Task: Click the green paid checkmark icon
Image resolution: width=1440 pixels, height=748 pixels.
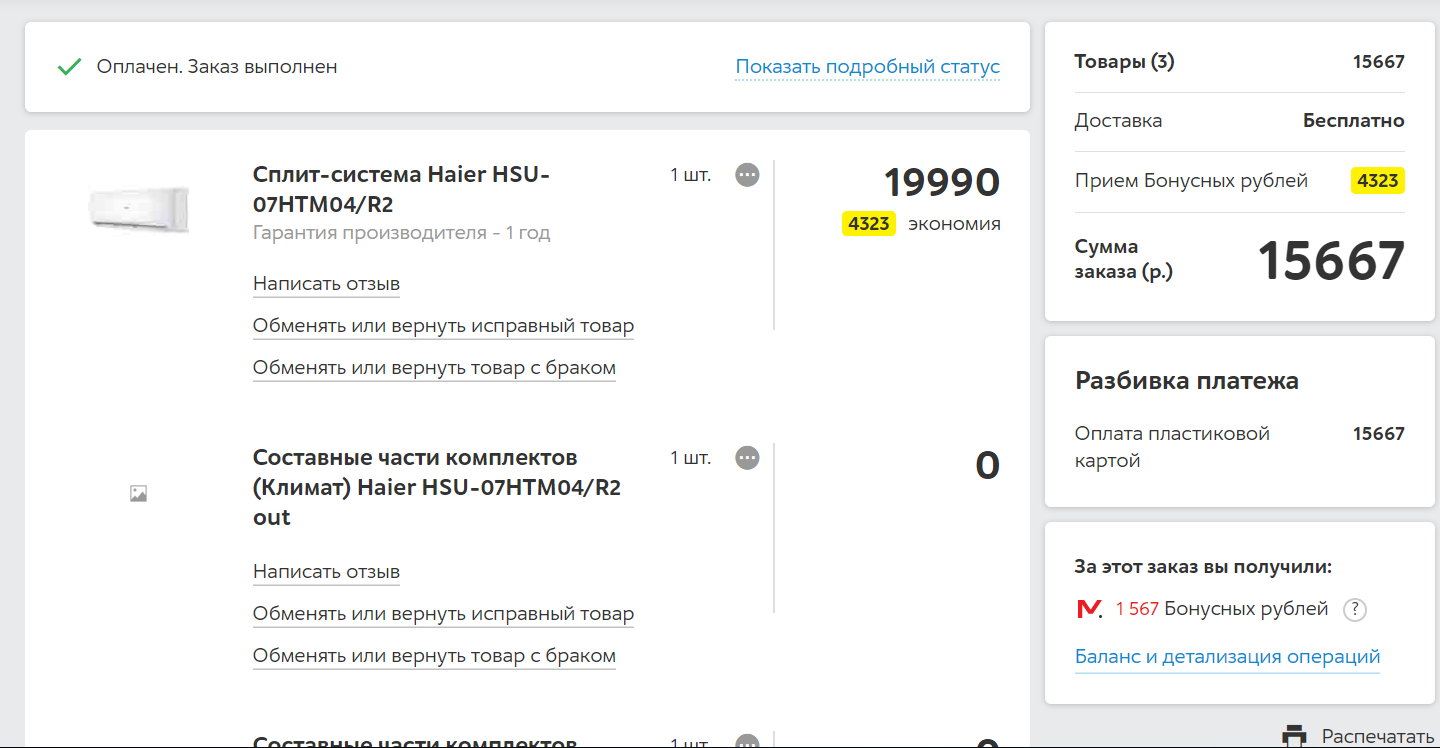Action: pyautogui.click(x=69, y=67)
